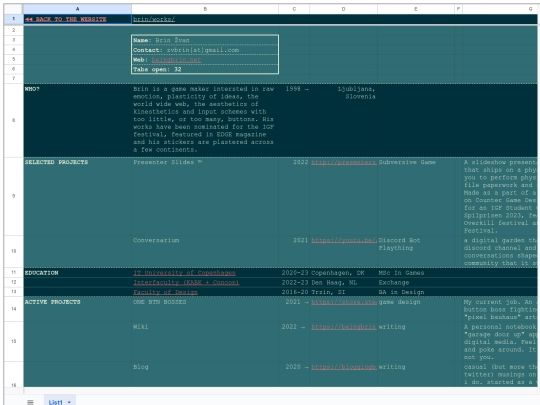Select the WHO? label cell
Screen dimensions: 540x405
pyautogui.click(x=77, y=120)
